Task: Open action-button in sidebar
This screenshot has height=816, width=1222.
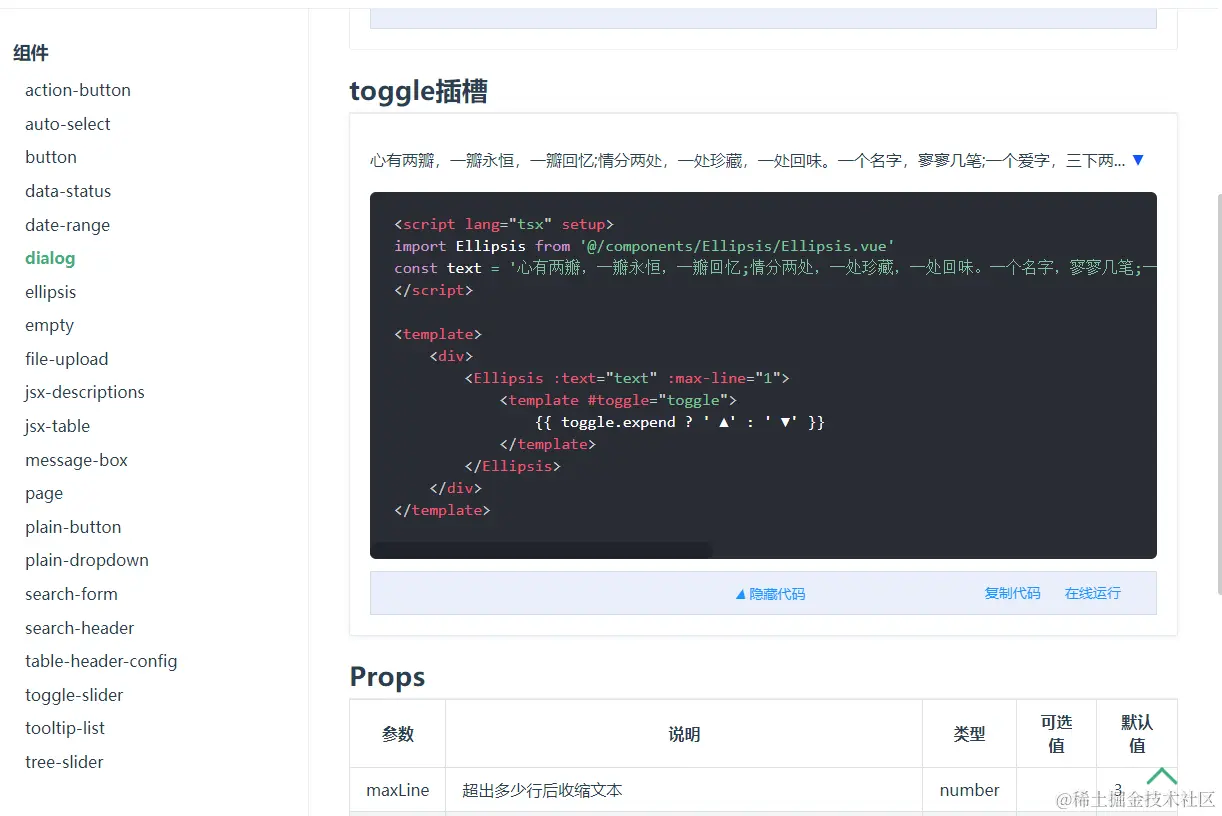Action: [x=78, y=90]
